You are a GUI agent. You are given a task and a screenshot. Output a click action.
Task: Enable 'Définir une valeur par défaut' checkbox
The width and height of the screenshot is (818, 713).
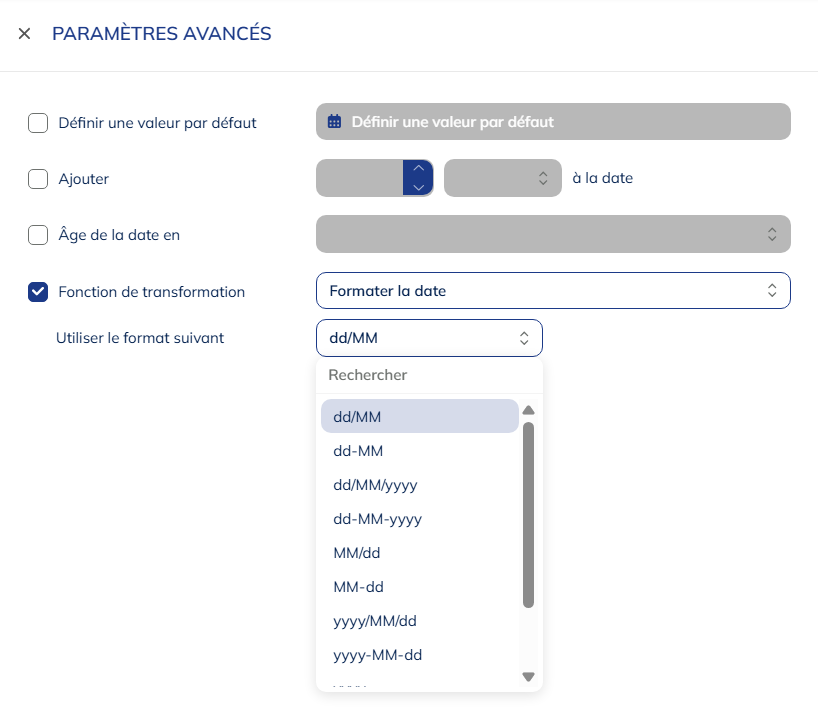coord(38,123)
